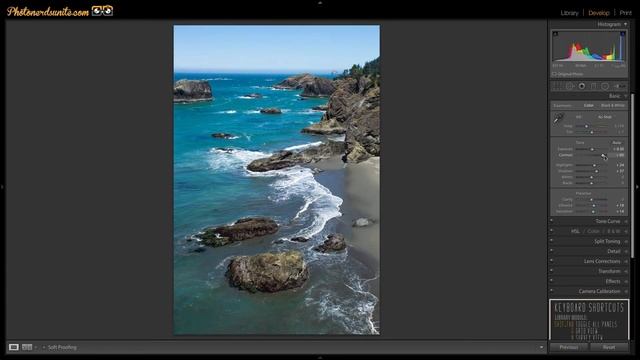Select the Color tab in HSL panel
This screenshot has height=360, width=640.
[x=593, y=231]
